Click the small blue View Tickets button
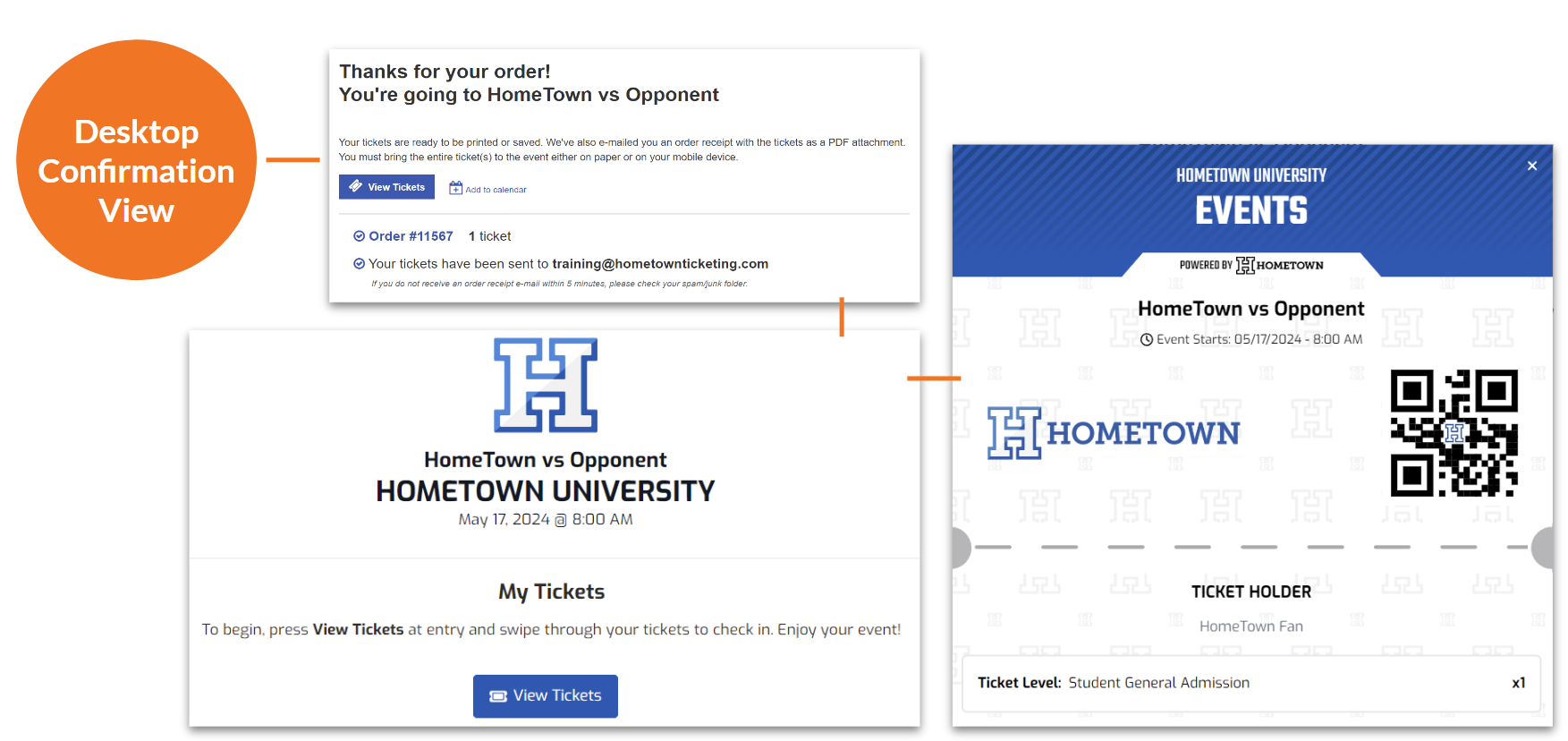This screenshot has width=1568, height=741. click(386, 187)
